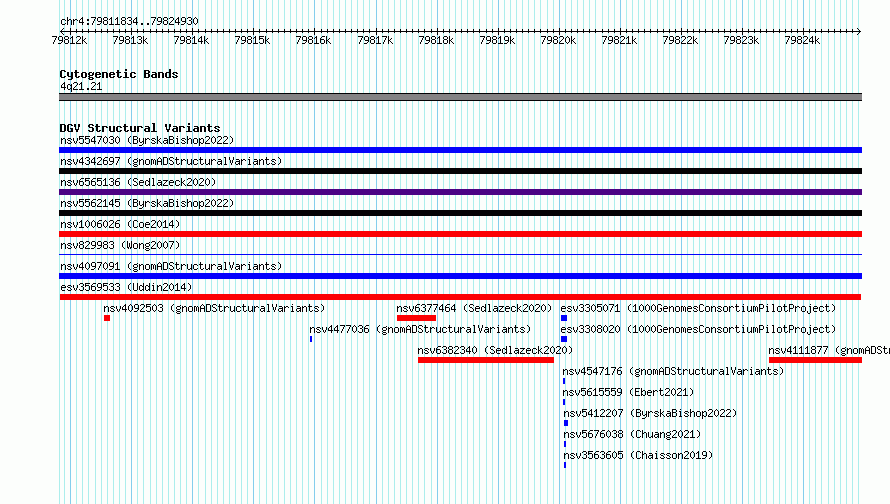Click the purple bar under nsv6565136
This screenshot has height=504, width=890.
(x=460, y=192)
